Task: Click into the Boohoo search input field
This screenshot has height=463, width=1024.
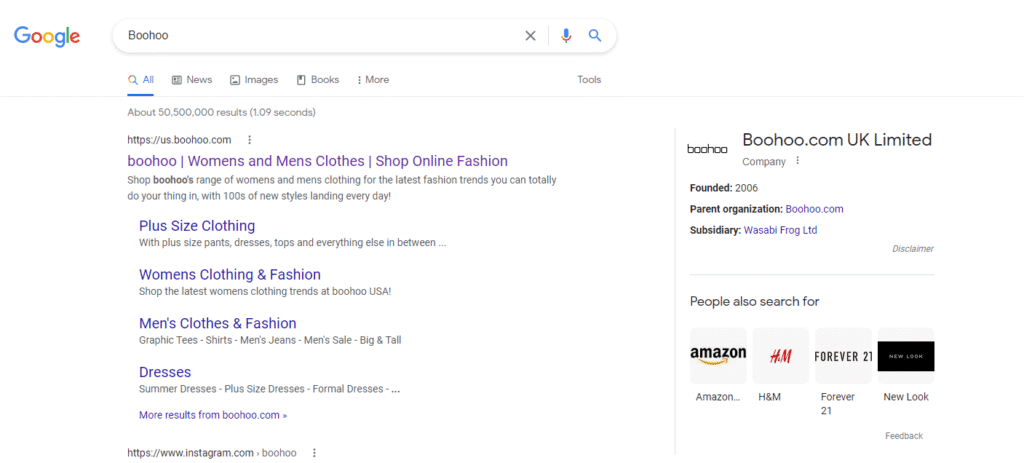Action: click(x=320, y=36)
